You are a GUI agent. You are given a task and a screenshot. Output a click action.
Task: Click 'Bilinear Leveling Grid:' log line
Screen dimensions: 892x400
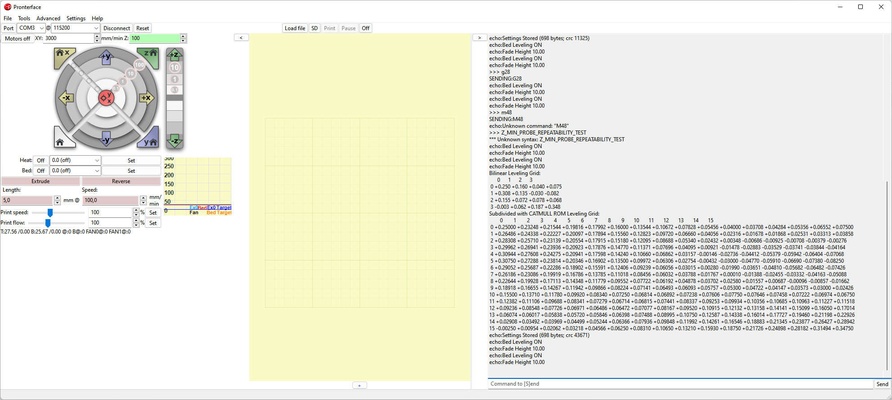click(x=515, y=173)
